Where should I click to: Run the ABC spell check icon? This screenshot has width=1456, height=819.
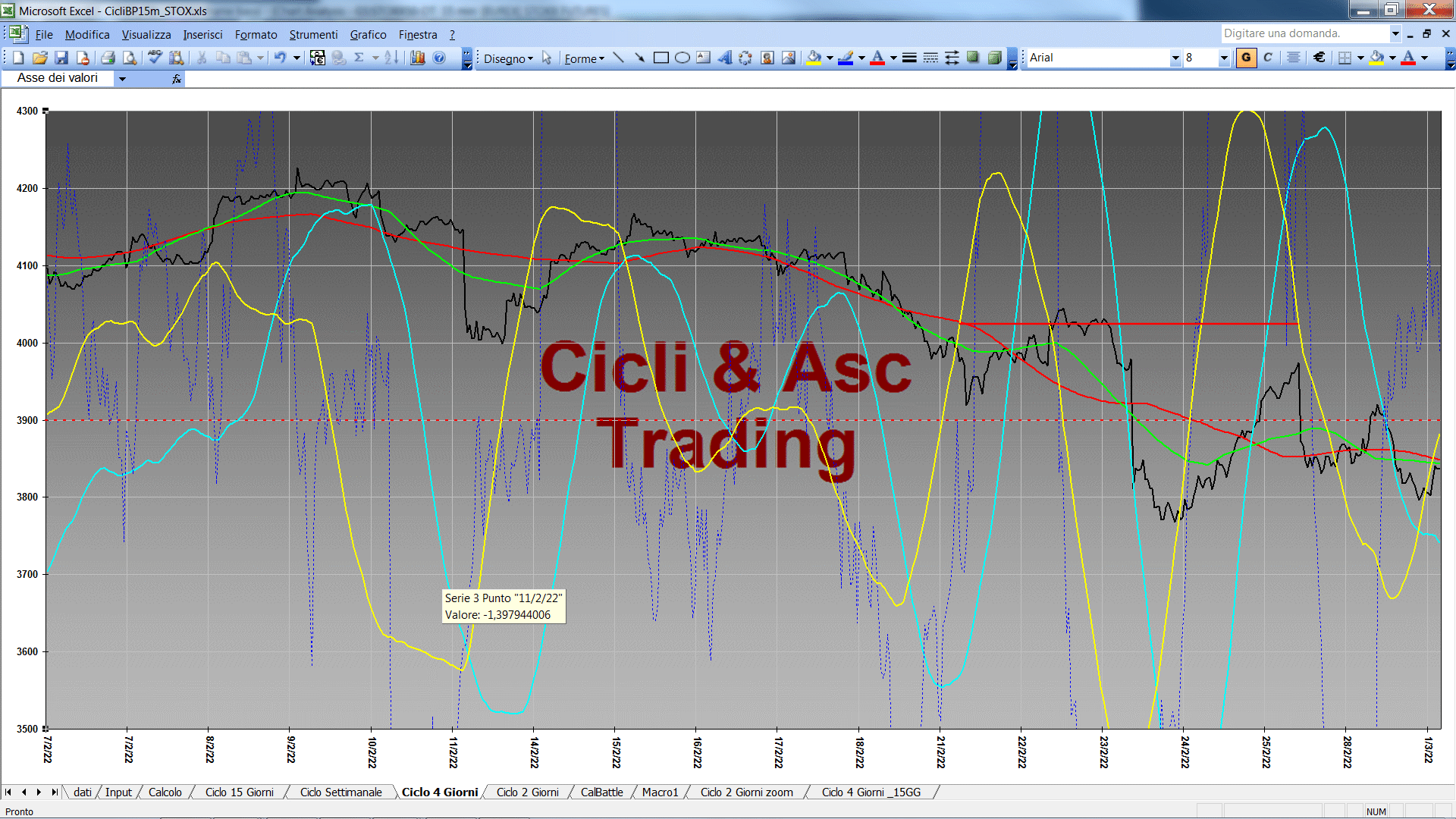(x=155, y=58)
